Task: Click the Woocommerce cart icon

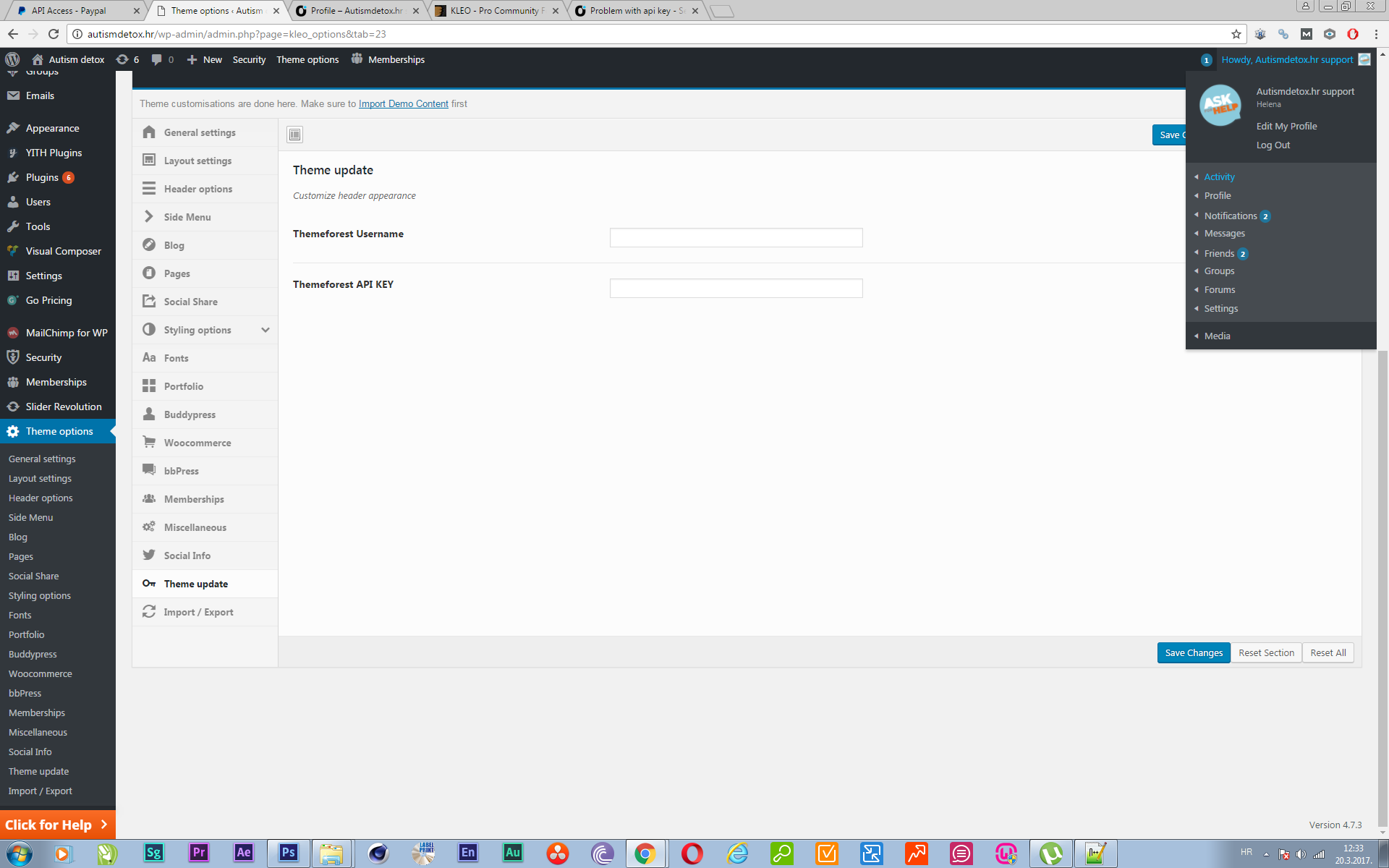Action: click(x=149, y=442)
